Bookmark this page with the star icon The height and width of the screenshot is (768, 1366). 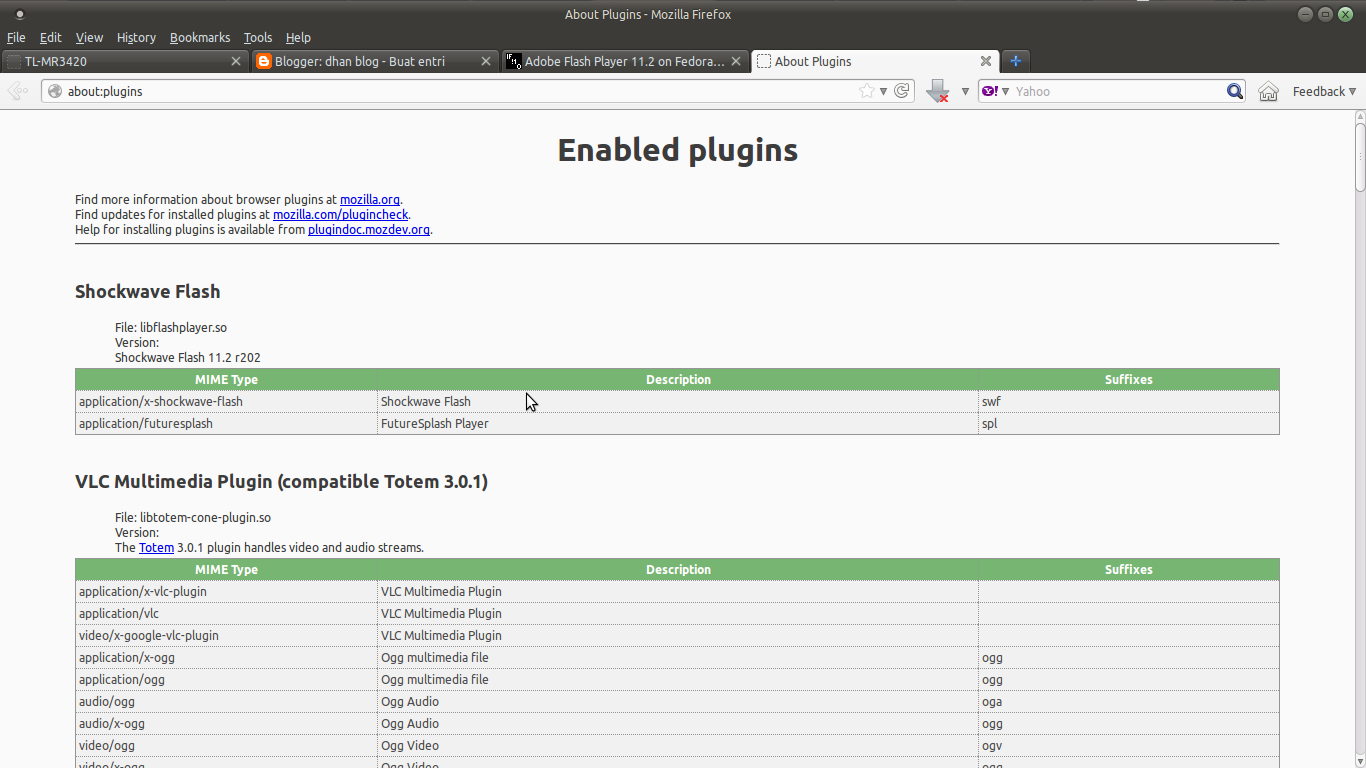click(867, 91)
